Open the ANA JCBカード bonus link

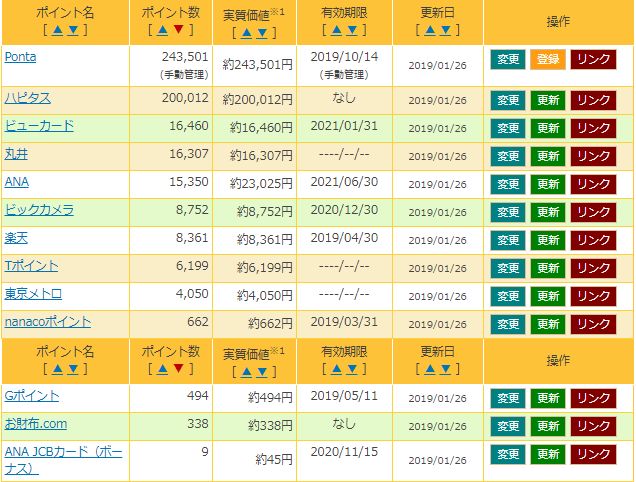[63, 460]
